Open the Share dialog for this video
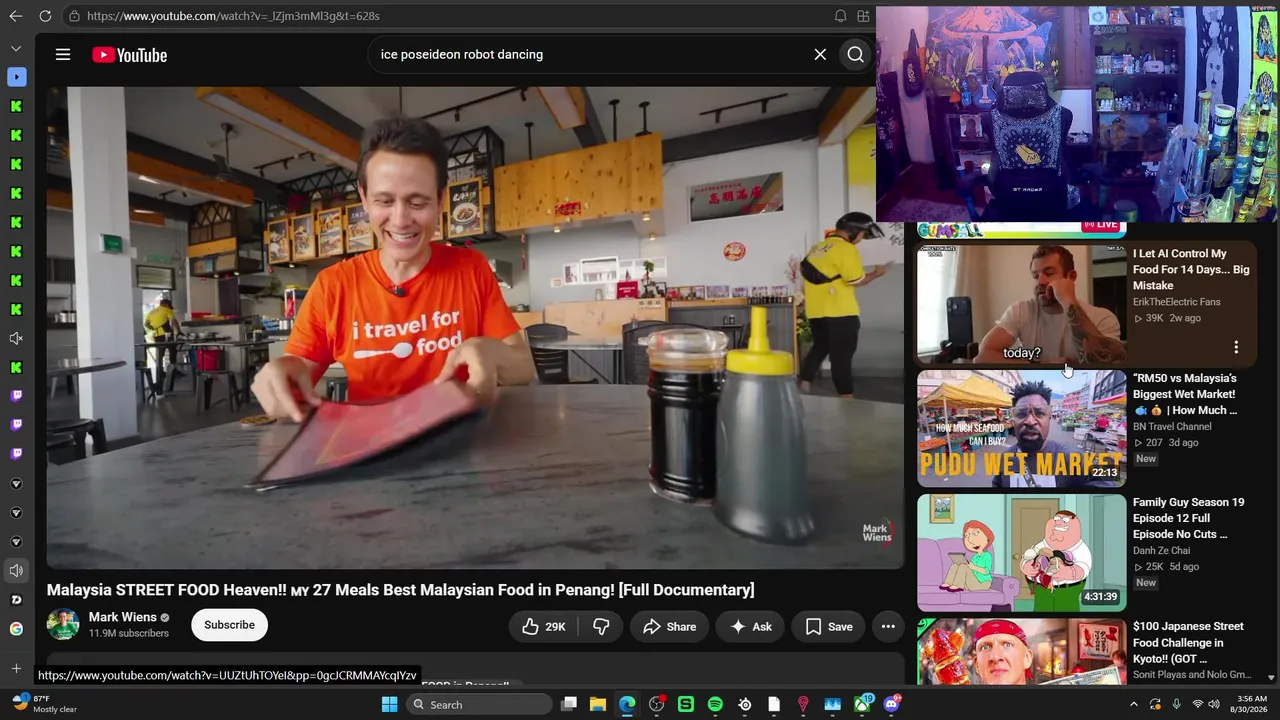The width and height of the screenshot is (1280, 720). click(669, 627)
